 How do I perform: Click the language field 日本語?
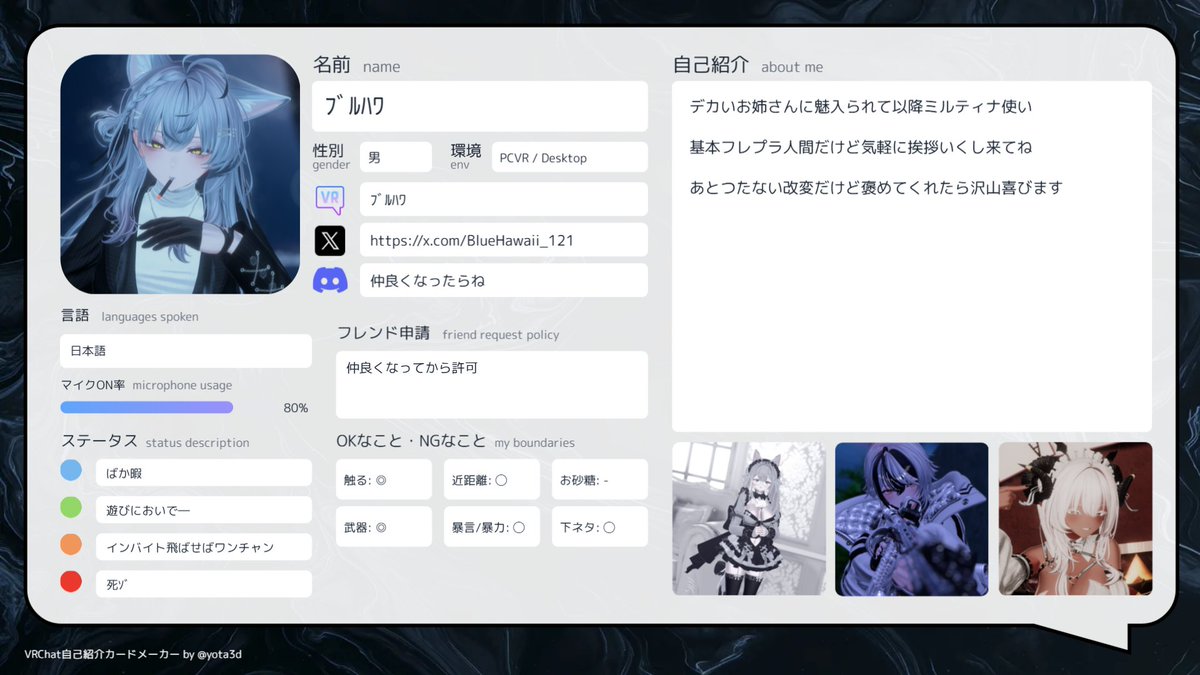(x=186, y=351)
